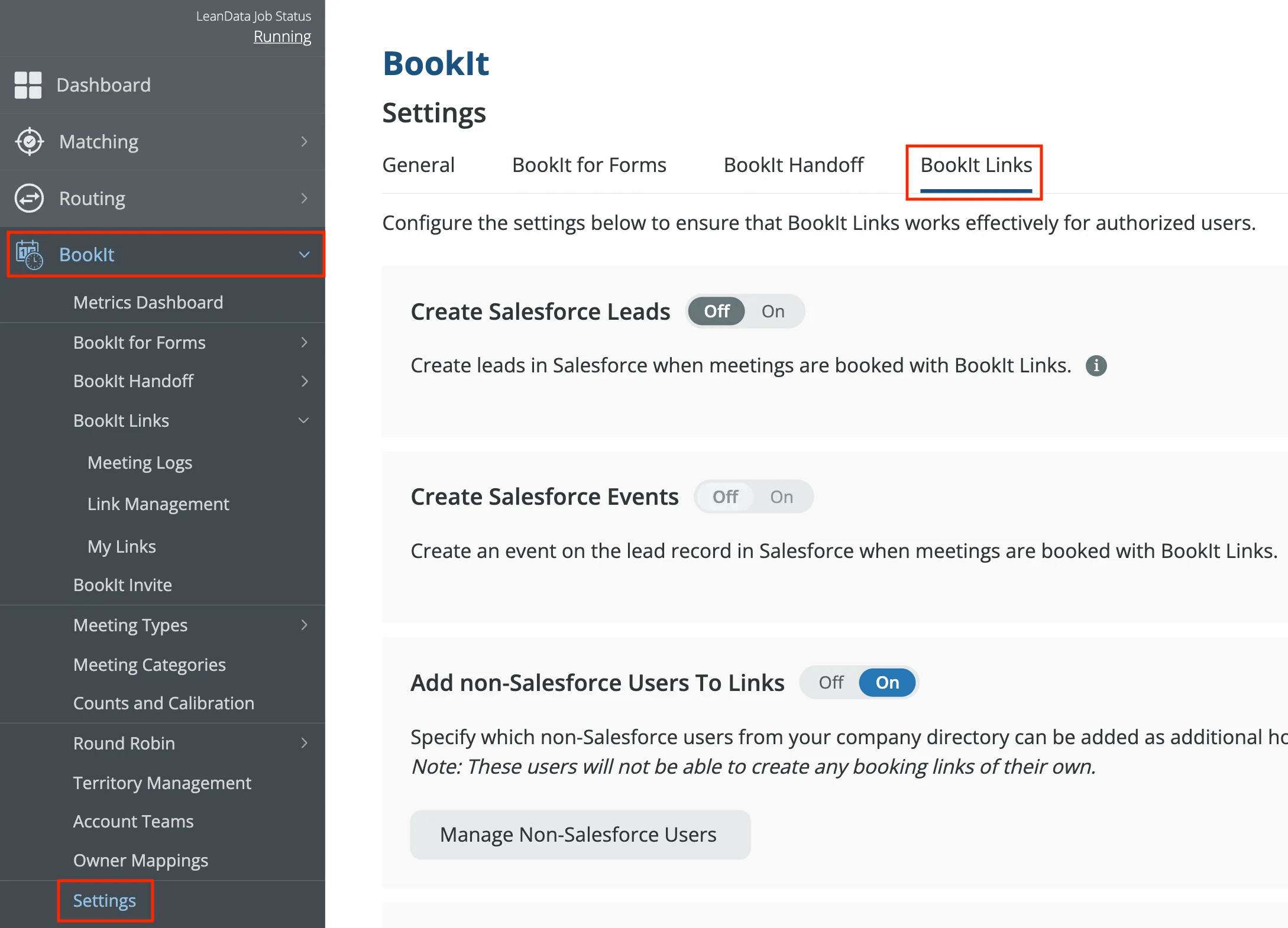1288x928 pixels.
Task: Switch to the General settings tab
Action: (419, 165)
